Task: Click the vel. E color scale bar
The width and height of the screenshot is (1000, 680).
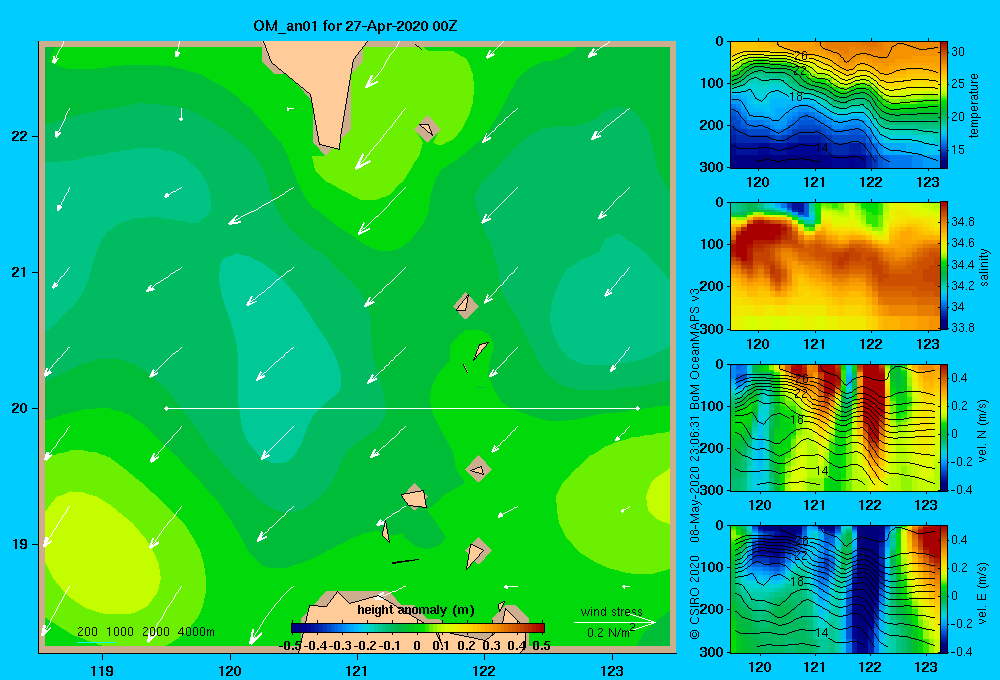Action: pyautogui.click(x=944, y=589)
